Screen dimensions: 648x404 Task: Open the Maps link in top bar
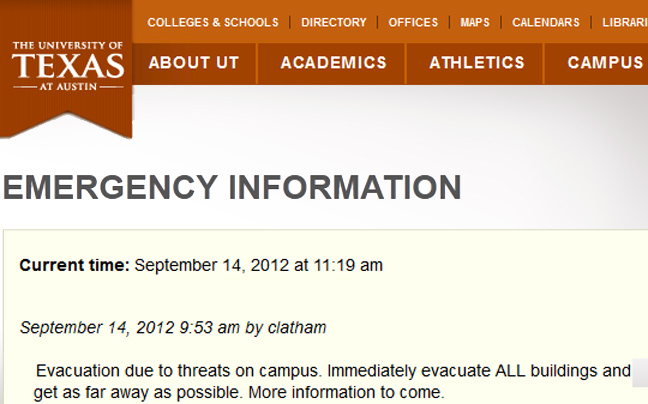tap(475, 22)
